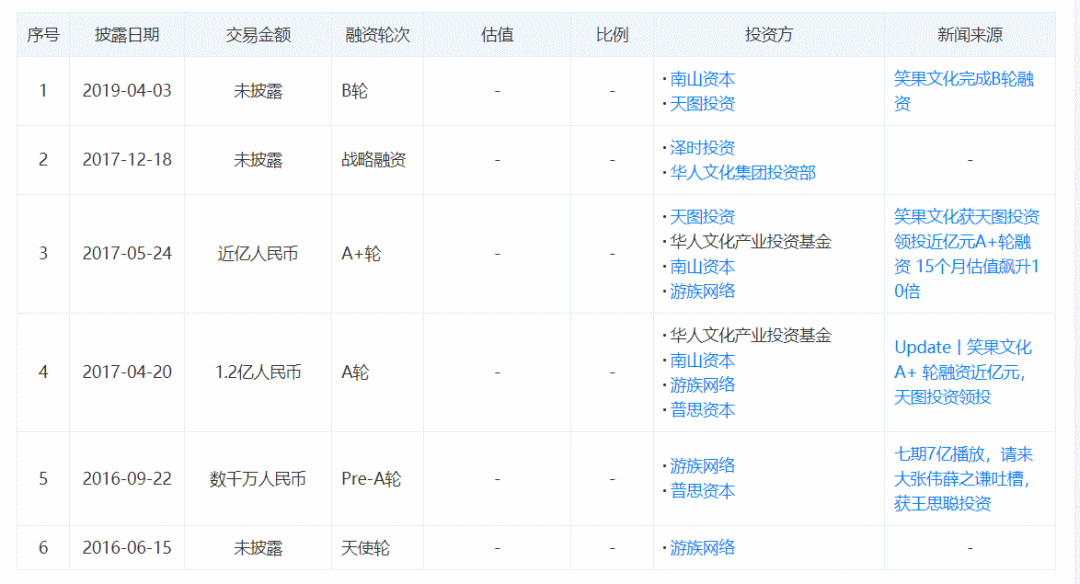This screenshot has width=1080, height=584.
Task: Click the 序号 column header
Action: 43,35
